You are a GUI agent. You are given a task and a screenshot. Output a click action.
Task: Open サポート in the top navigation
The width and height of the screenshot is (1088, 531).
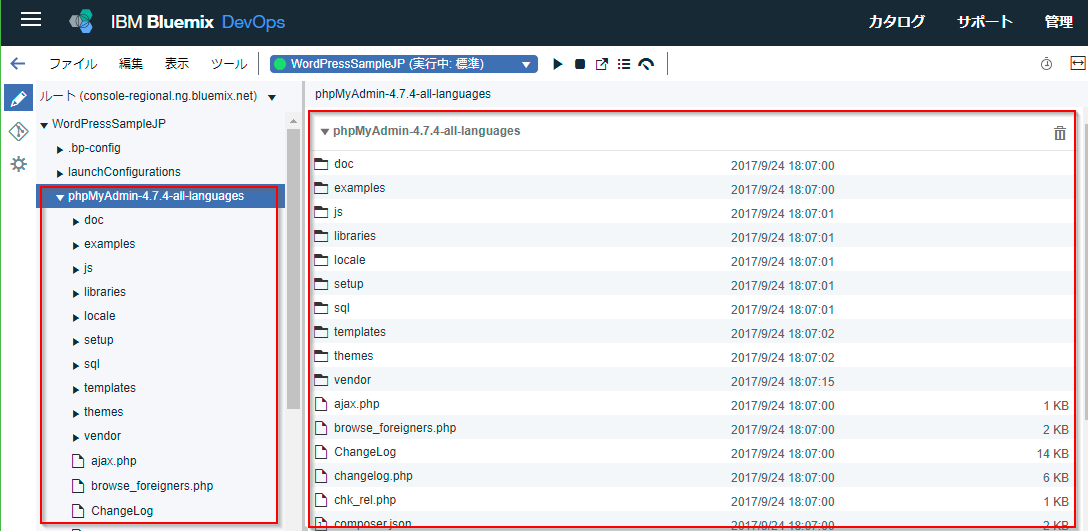(985, 22)
